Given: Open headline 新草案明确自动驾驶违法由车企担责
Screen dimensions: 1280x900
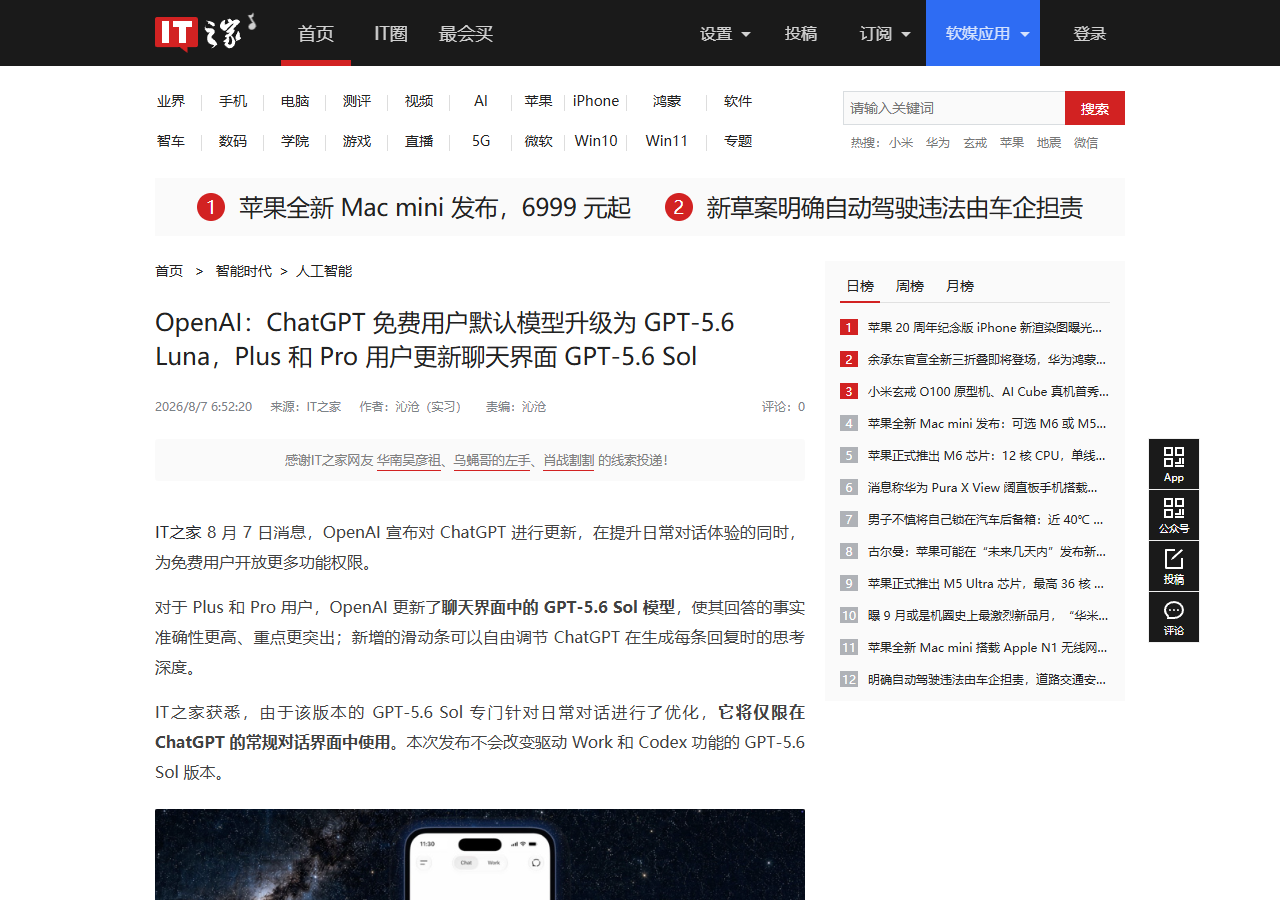Looking at the screenshot, I should [x=895, y=207].
